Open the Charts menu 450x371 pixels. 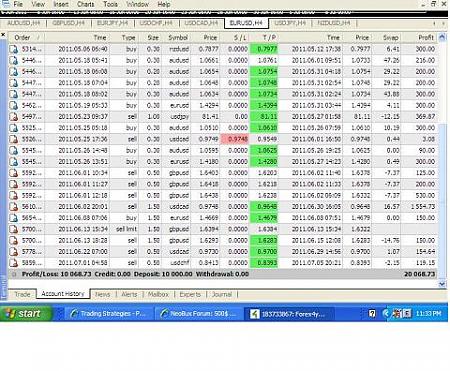coord(86,4)
